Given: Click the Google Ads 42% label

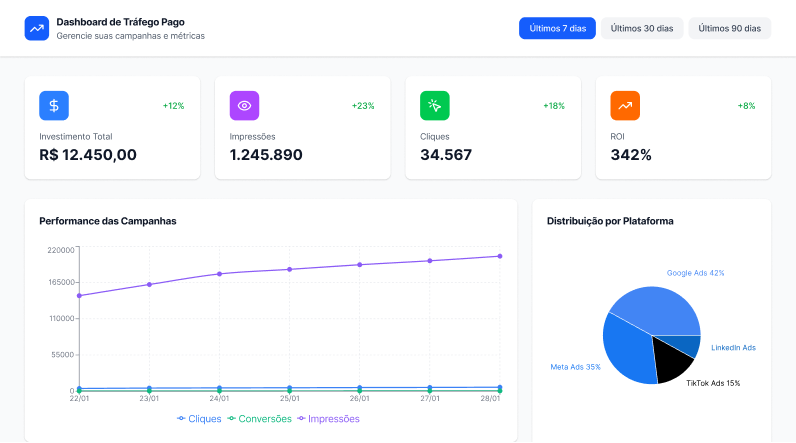Looking at the screenshot, I should pos(695,272).
